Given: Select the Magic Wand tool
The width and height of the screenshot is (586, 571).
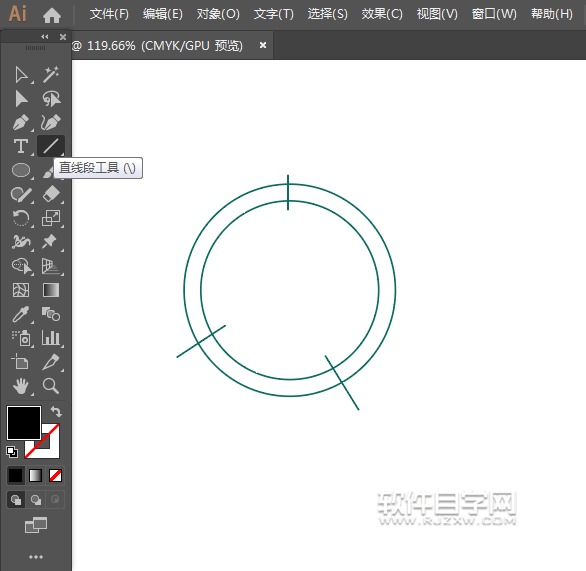Looking at the screenshot, I should 51,75.
